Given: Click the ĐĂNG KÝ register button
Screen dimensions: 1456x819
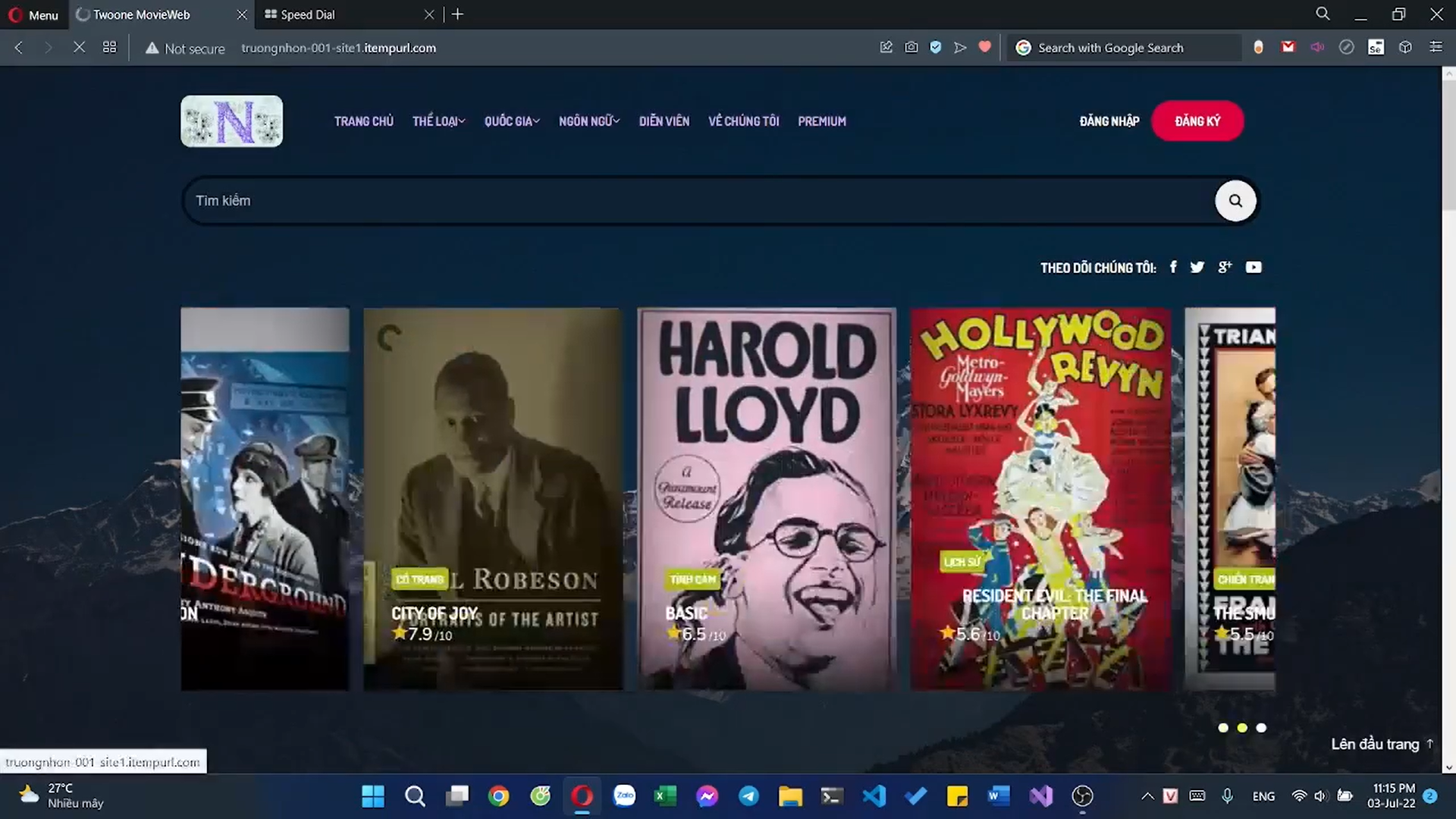Looking at the screenshot, I should [1197, 121].
